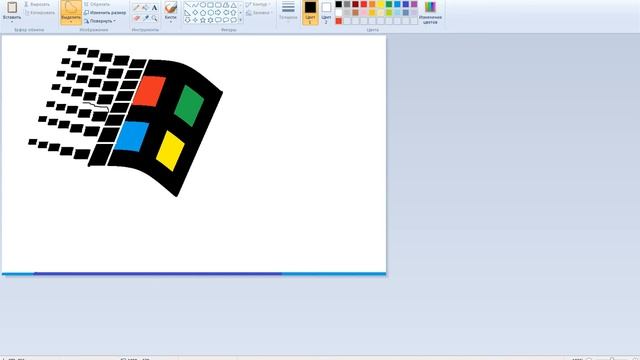Choose the Oval shape
Viewport: 640px width, 360px height.
(x=203, y=4)
